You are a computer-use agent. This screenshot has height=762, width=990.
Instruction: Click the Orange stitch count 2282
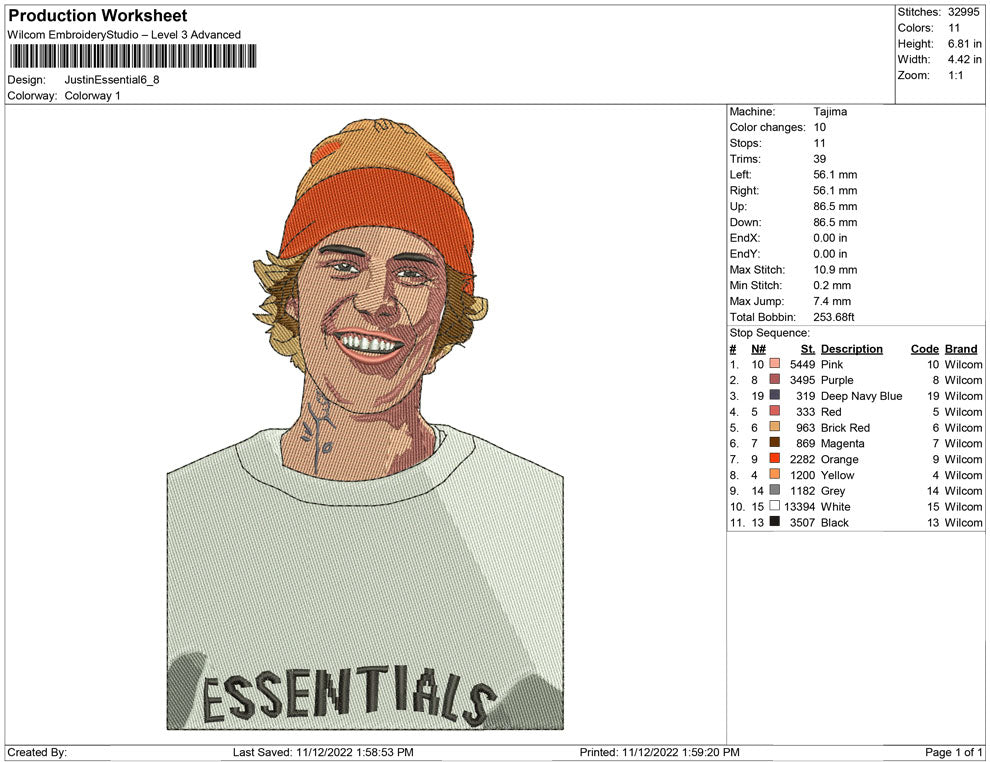[x=802, y=459]
